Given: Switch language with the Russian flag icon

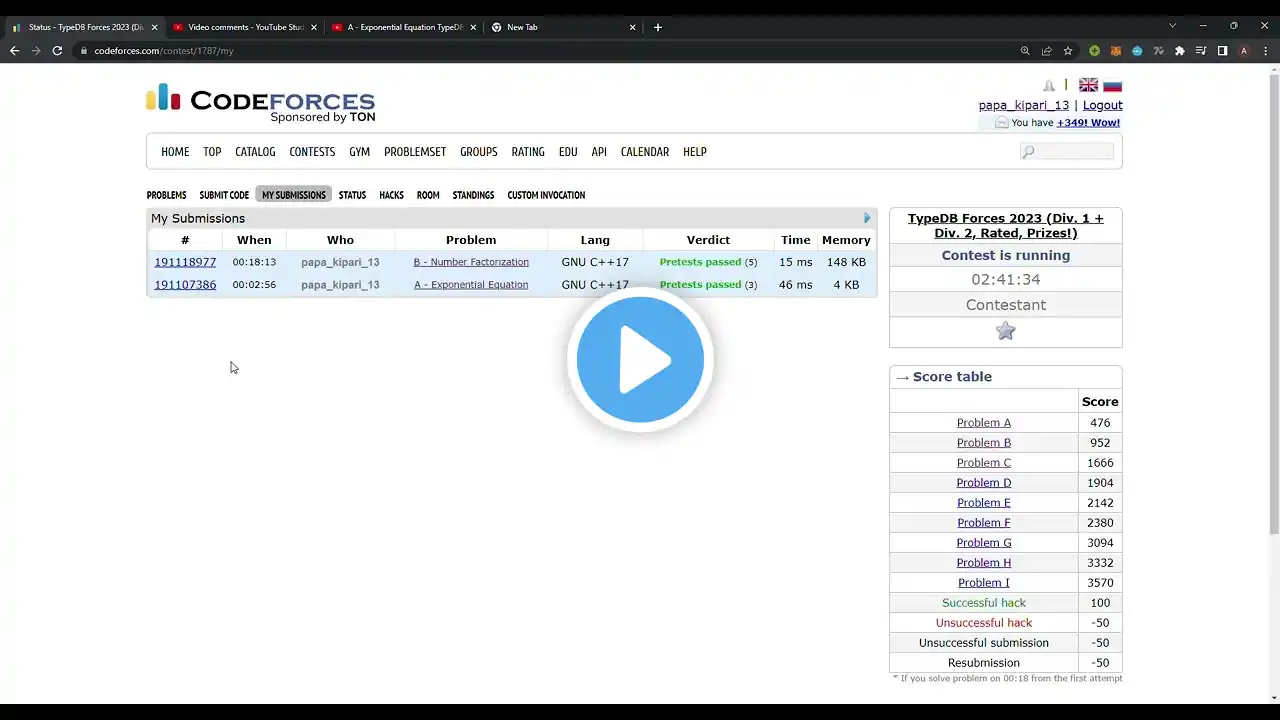Looking at the screenshot, I should [1112, 85].
